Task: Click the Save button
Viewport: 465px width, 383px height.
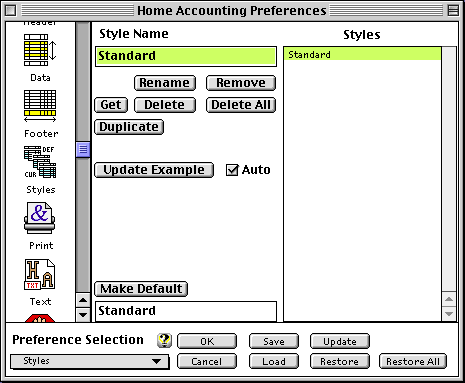Action: point(274,341)
